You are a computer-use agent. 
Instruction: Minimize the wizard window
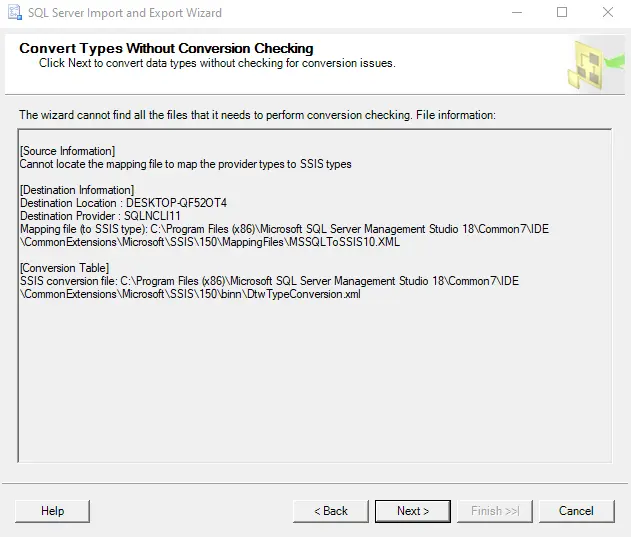click(517, 12)
